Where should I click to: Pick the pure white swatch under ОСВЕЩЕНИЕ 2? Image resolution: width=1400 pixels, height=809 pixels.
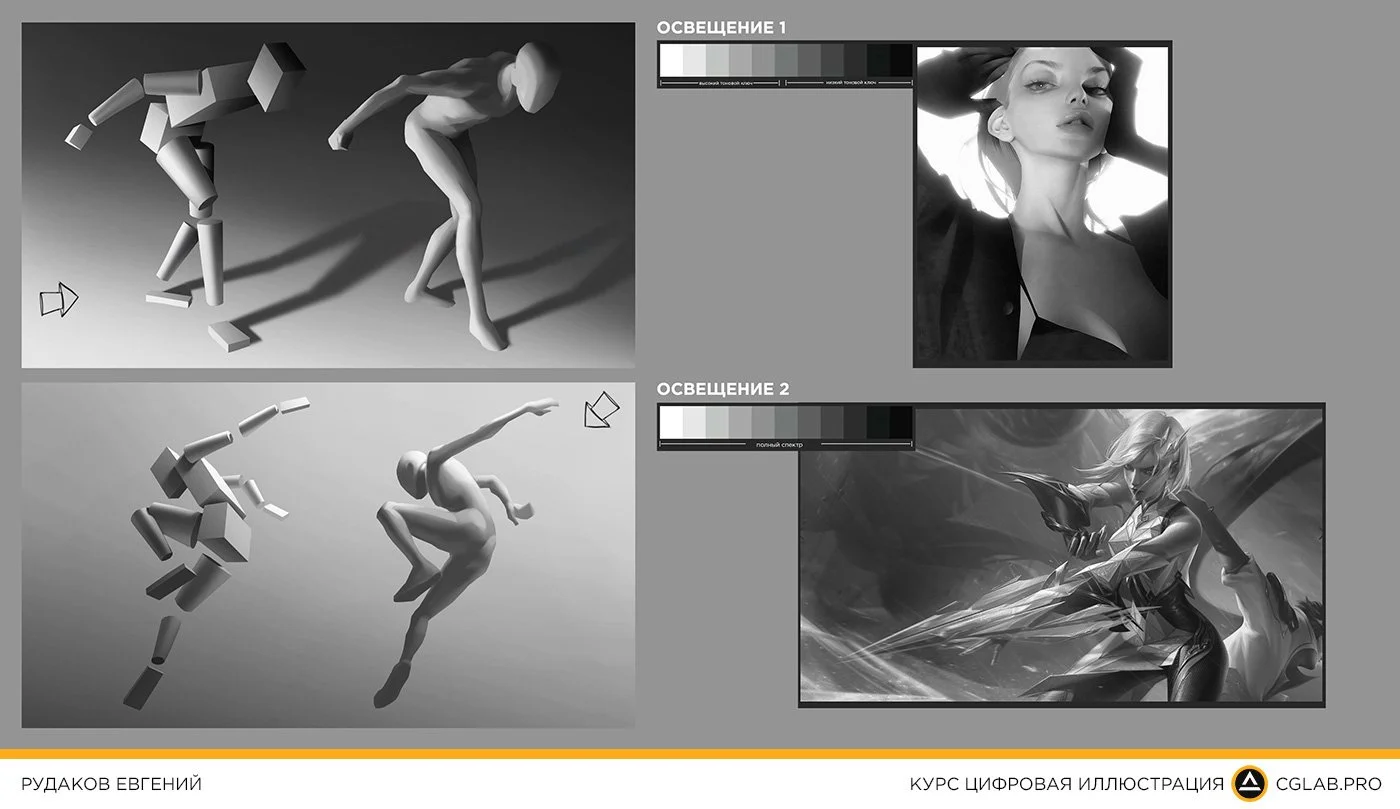coord(672,421)
